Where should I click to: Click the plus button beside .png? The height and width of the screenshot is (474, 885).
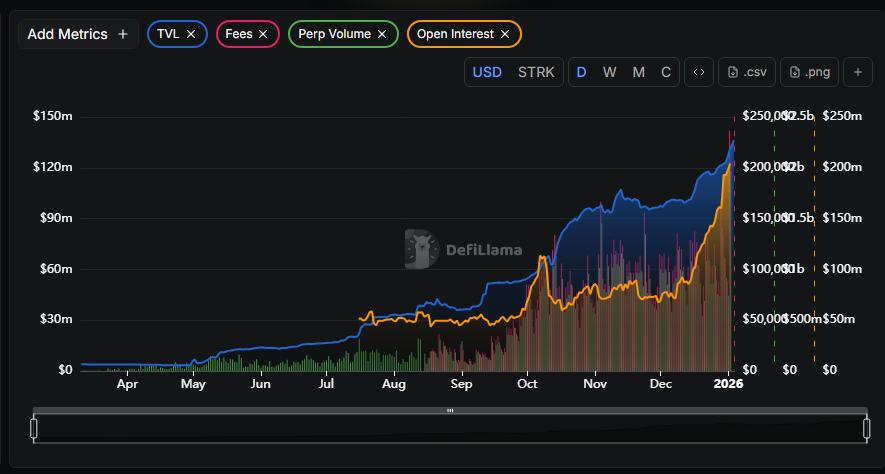pyautogui.click(x=858, y=72)
